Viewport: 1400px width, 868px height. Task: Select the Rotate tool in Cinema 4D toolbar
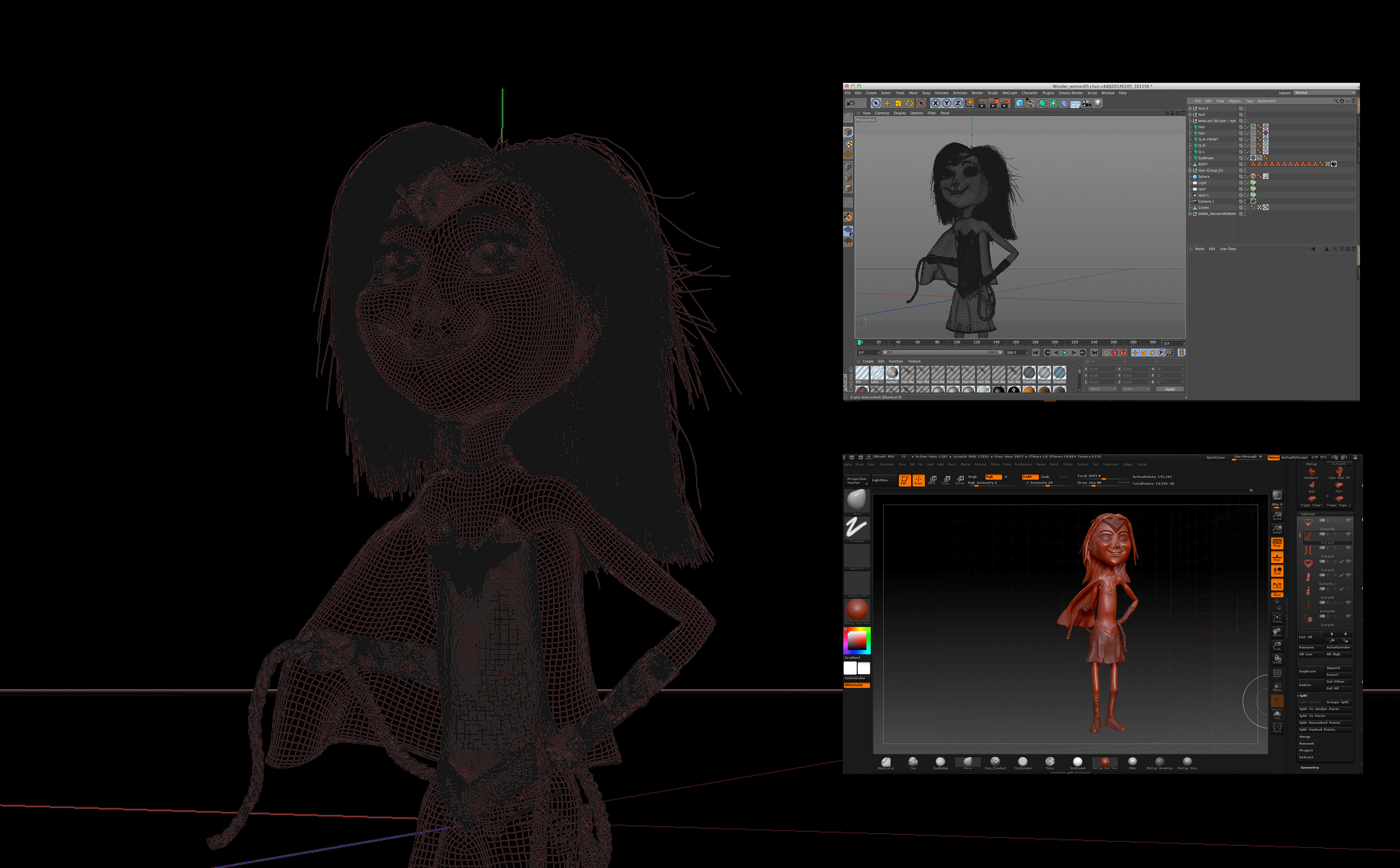pyautogui.click(x=910, y=103)
